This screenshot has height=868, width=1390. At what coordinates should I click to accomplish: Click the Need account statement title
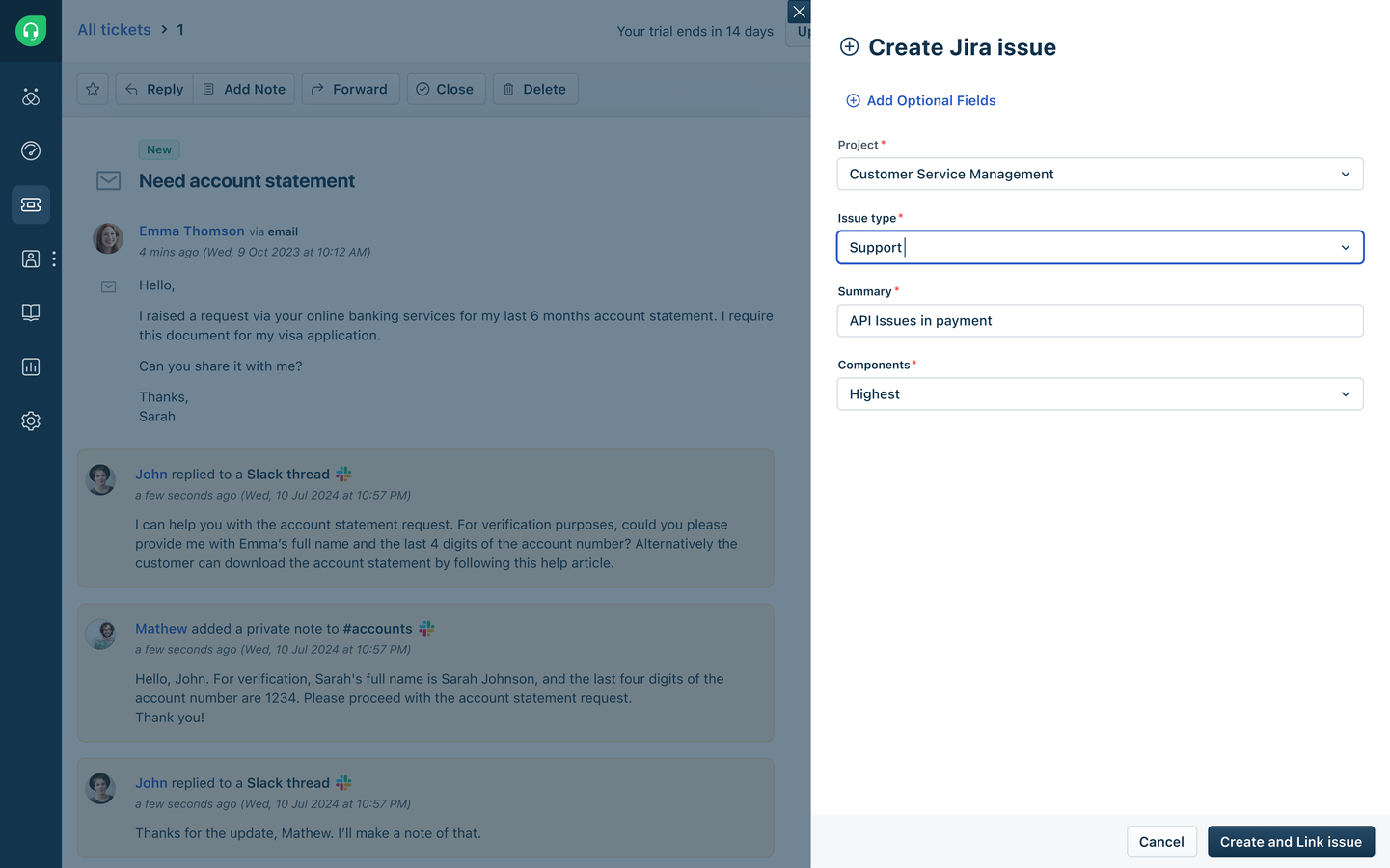click(247, 181)
